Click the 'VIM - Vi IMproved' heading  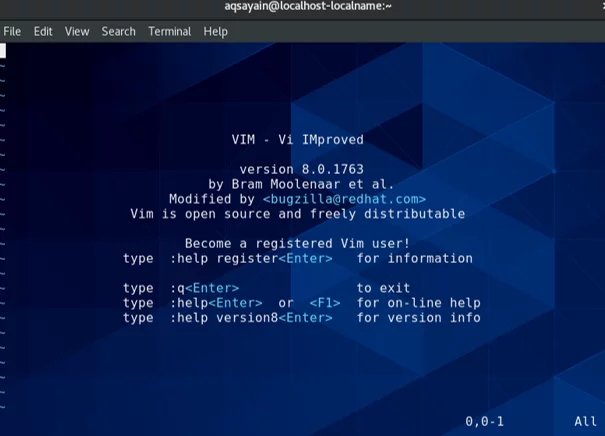point(297,139)
